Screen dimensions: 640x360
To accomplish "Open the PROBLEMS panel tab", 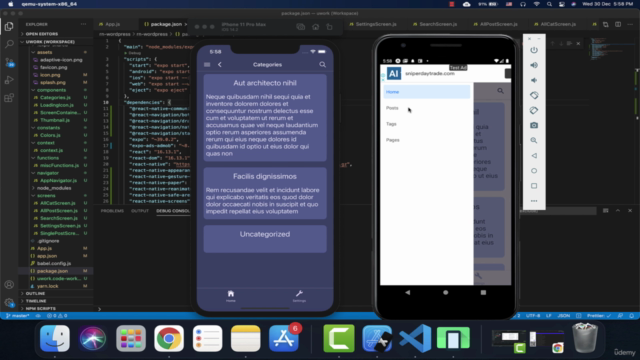I will tap(112, 211).
